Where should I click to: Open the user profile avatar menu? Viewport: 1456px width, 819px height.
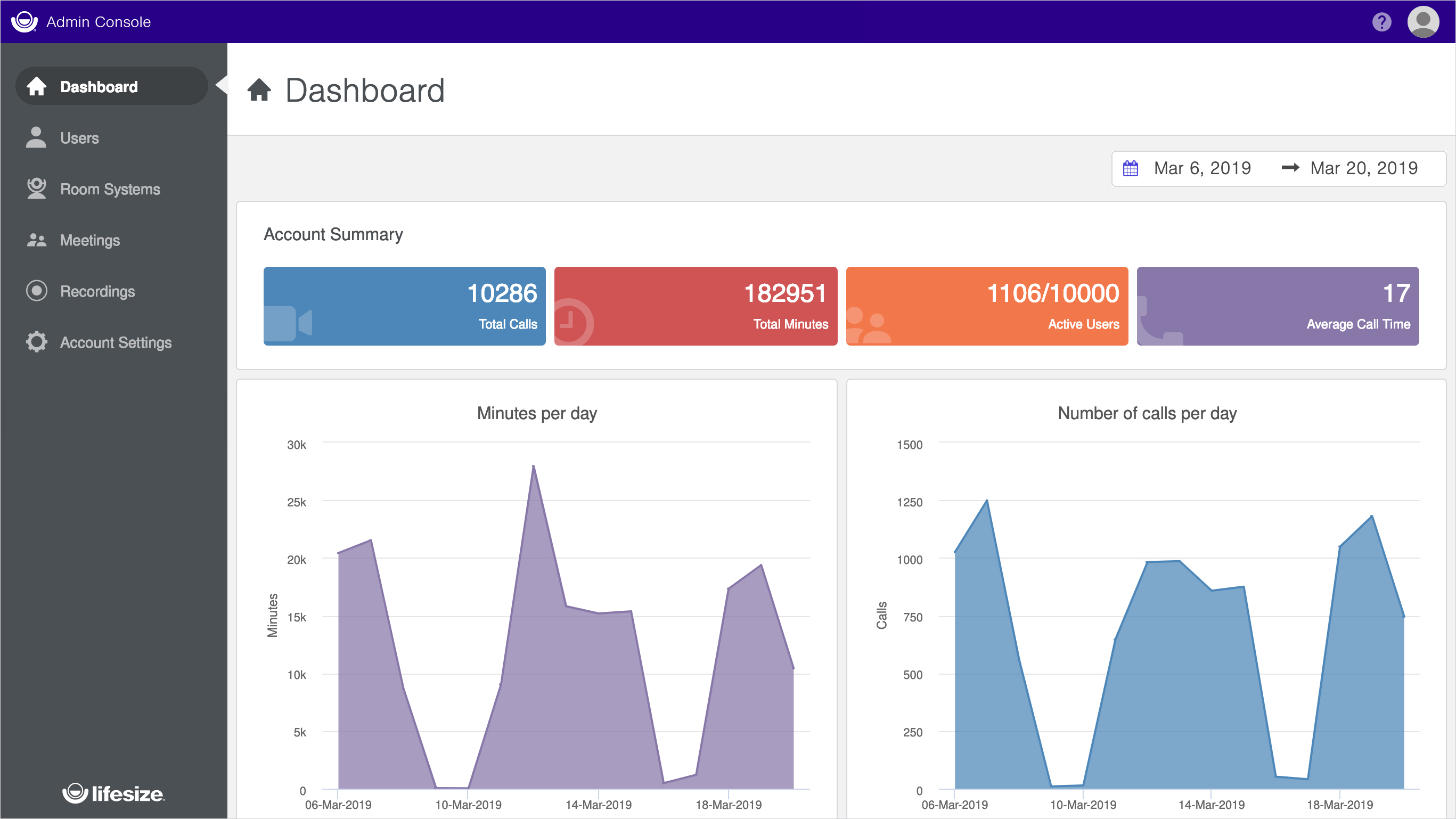click(1422, 22)
